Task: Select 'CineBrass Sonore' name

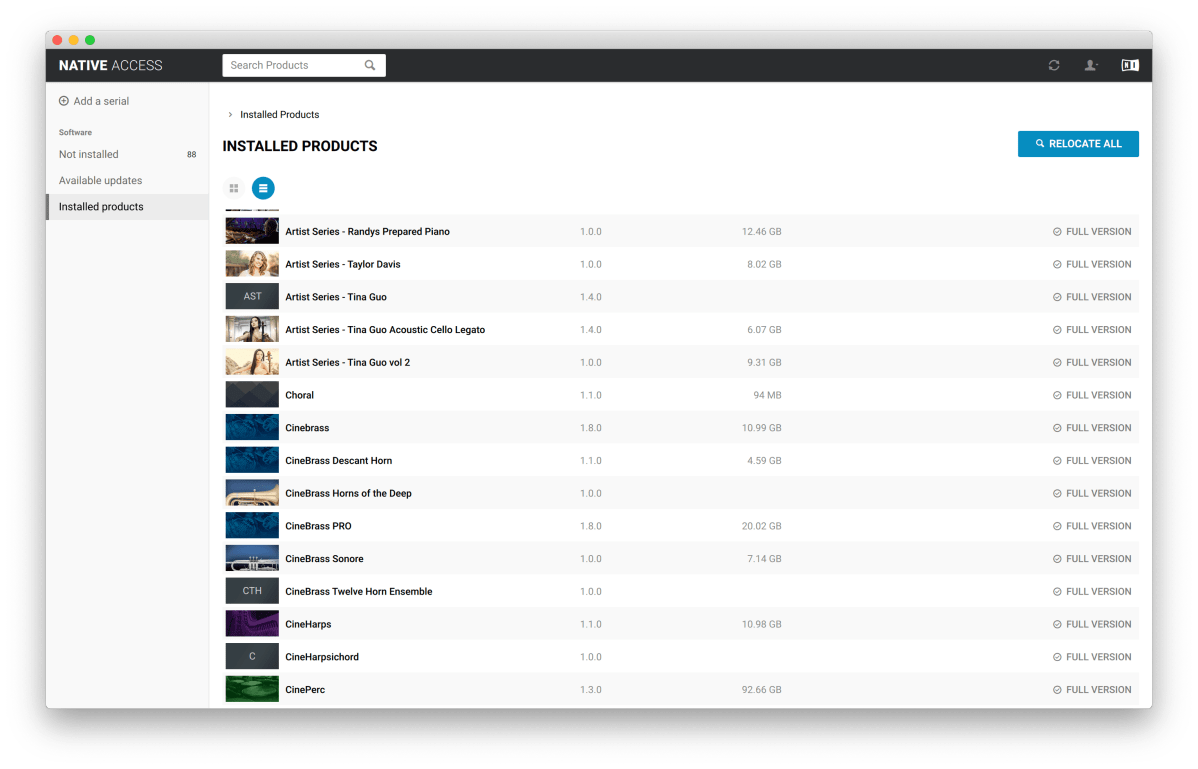Action: tap(325, 559)
